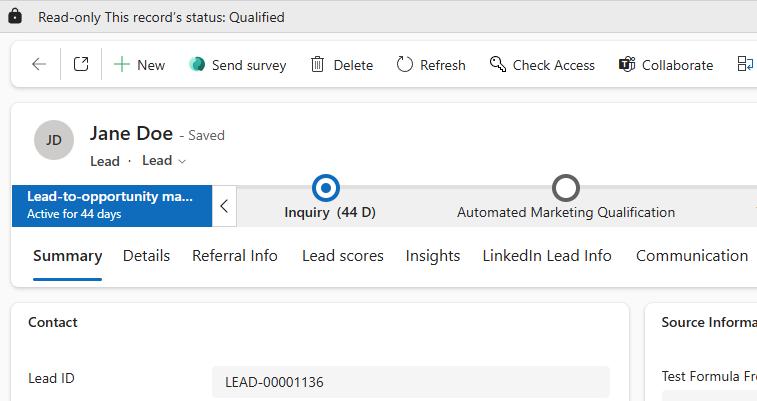This screenshot has width=757, height=401.
Task: Click the Send survey button
Action: click(x=237, y=64)
